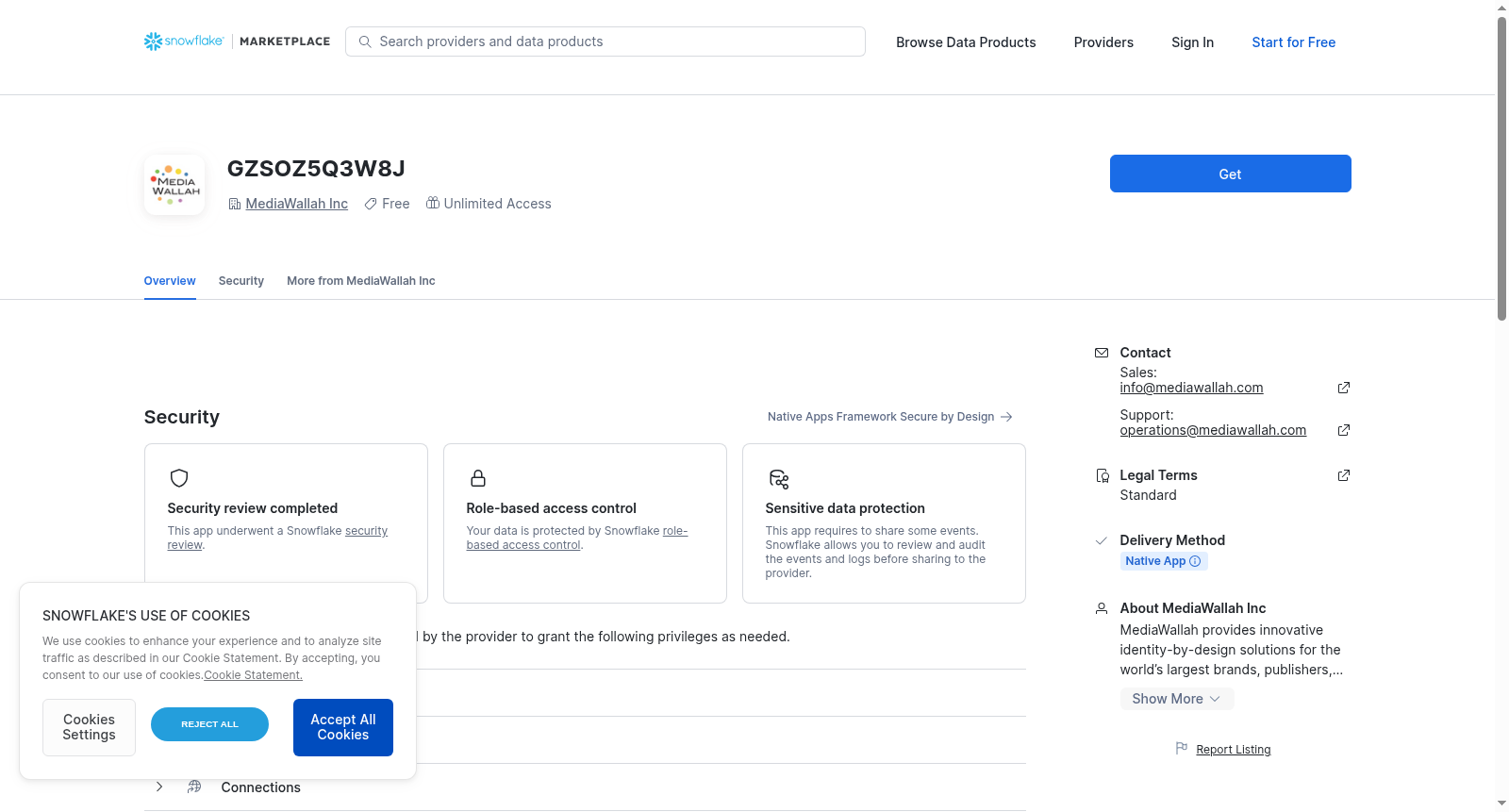Viewport: 1509px width, 812px height.
Task: Click the Contact envelope icon
Action: (1102, 353)
